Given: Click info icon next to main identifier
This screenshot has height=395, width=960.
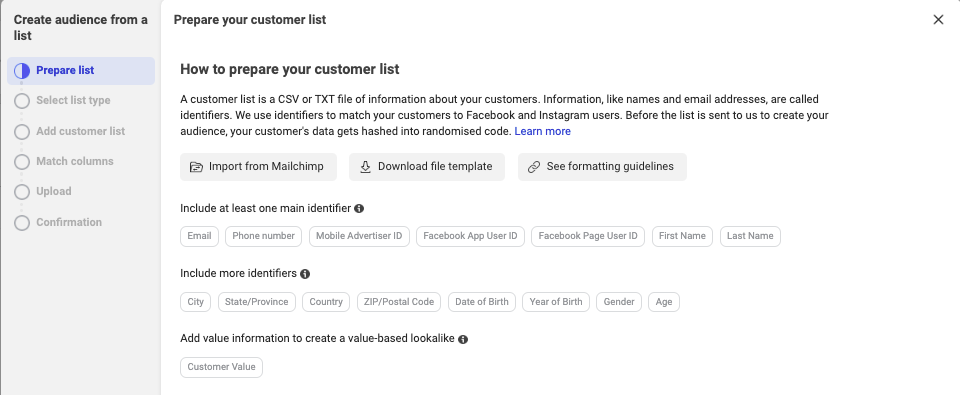Looking at the screenshot, I should coord(359,208).
